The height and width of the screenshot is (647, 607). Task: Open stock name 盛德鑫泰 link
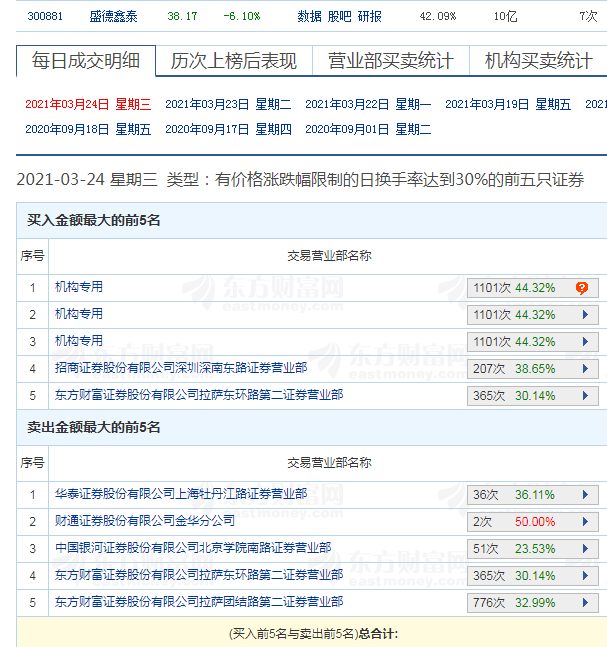click(113, 16)
